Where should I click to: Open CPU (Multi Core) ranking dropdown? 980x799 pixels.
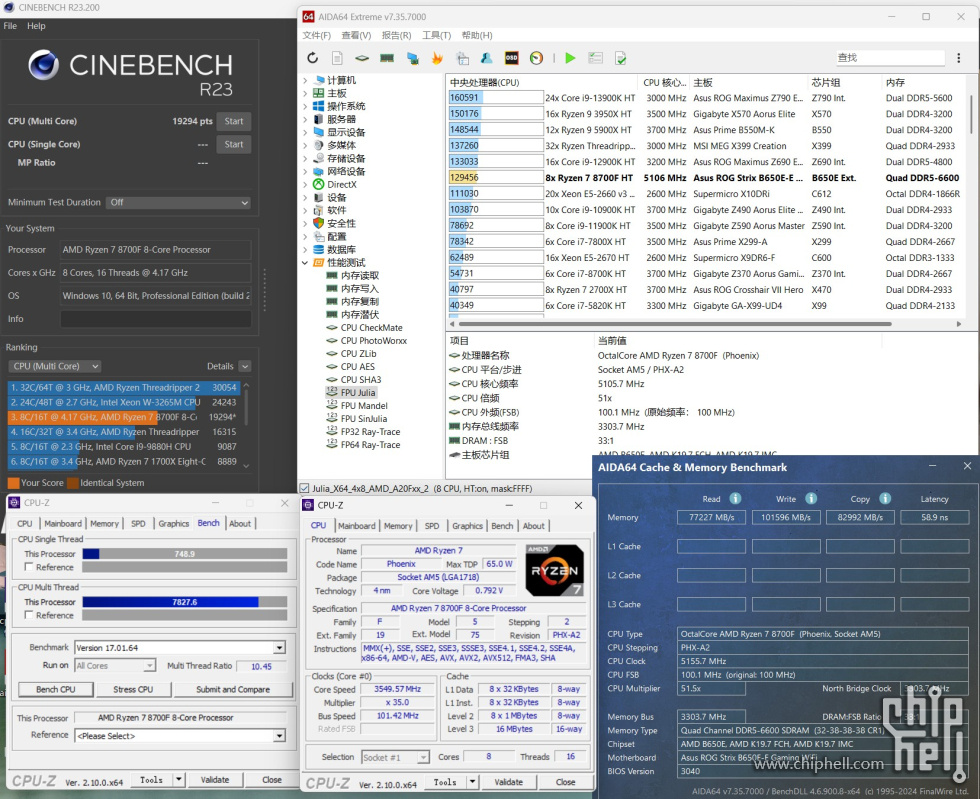(x=55, y=366)
